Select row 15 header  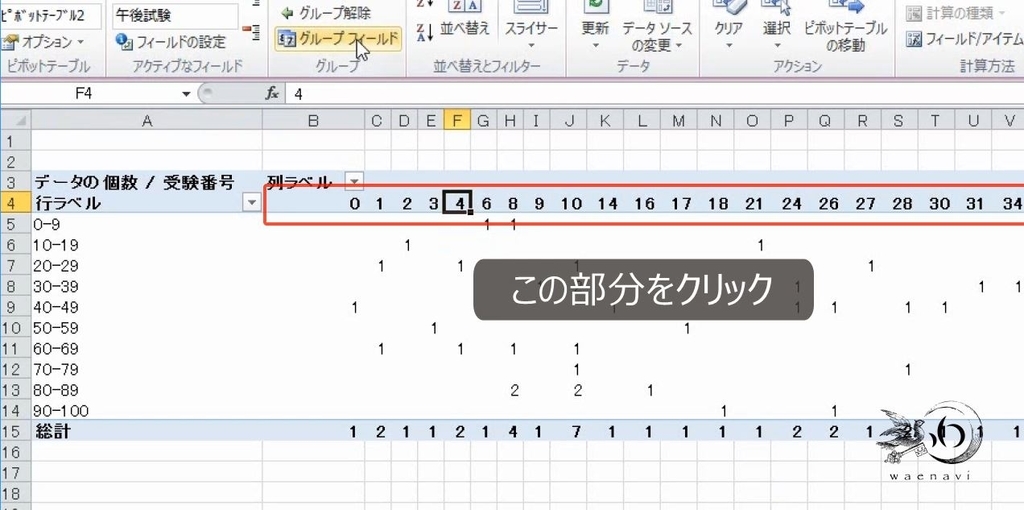point(14,432)
